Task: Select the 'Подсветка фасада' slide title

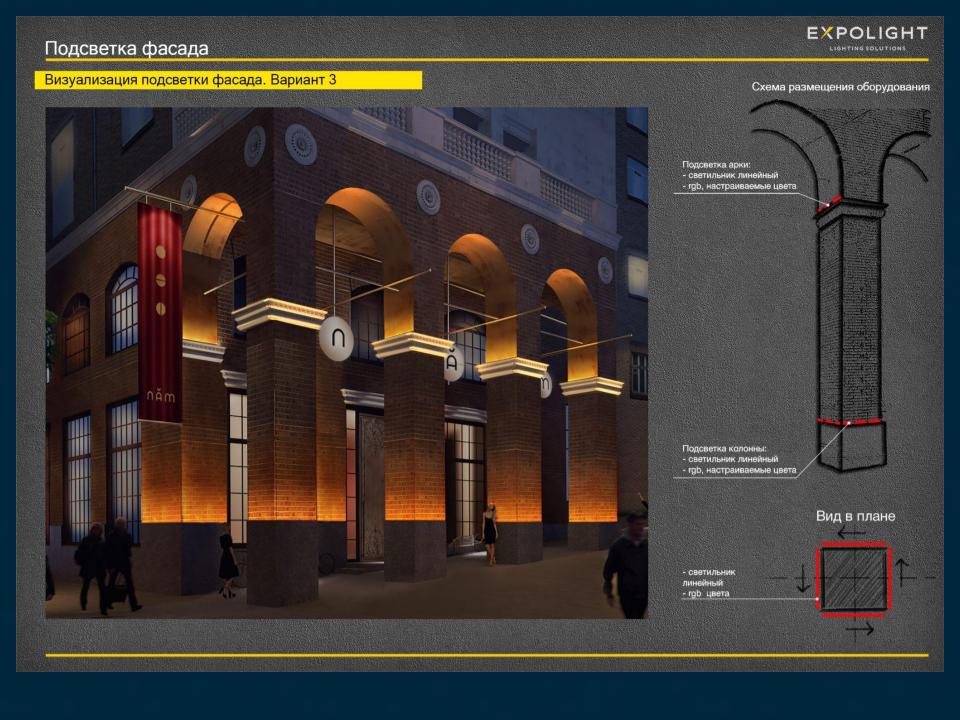Action: point(126,48)
